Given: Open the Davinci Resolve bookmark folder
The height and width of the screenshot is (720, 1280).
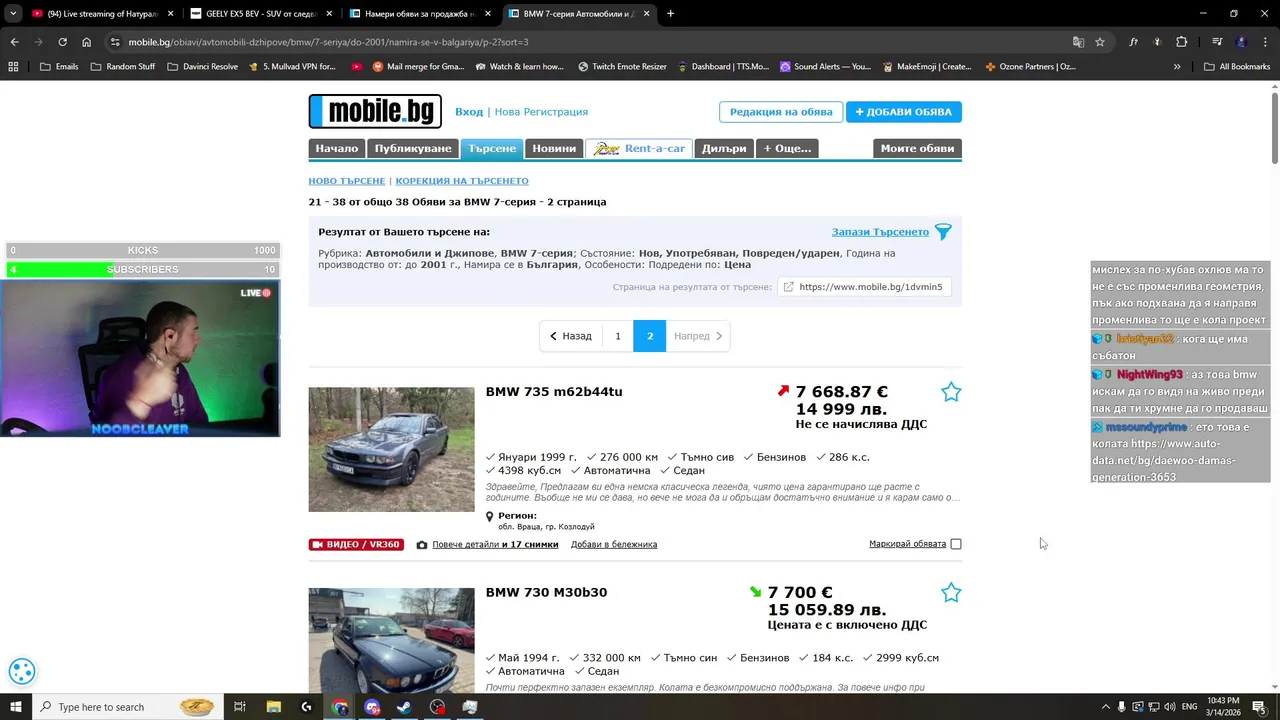Looking at the screenshot, I should [202, 67].
